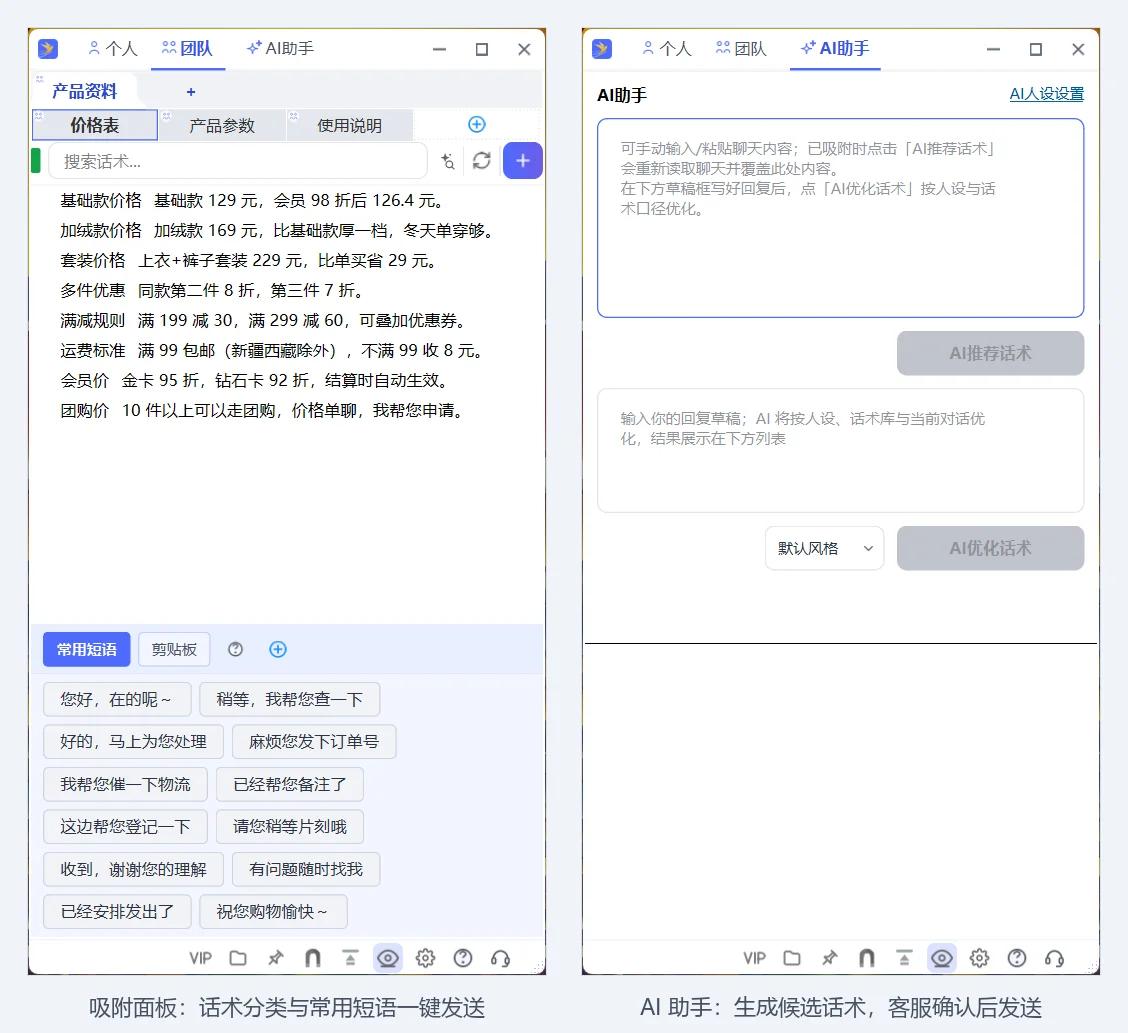Select the 常用短语 tab
This screenshot has width=1128, height=1033.
click(86, 650)
